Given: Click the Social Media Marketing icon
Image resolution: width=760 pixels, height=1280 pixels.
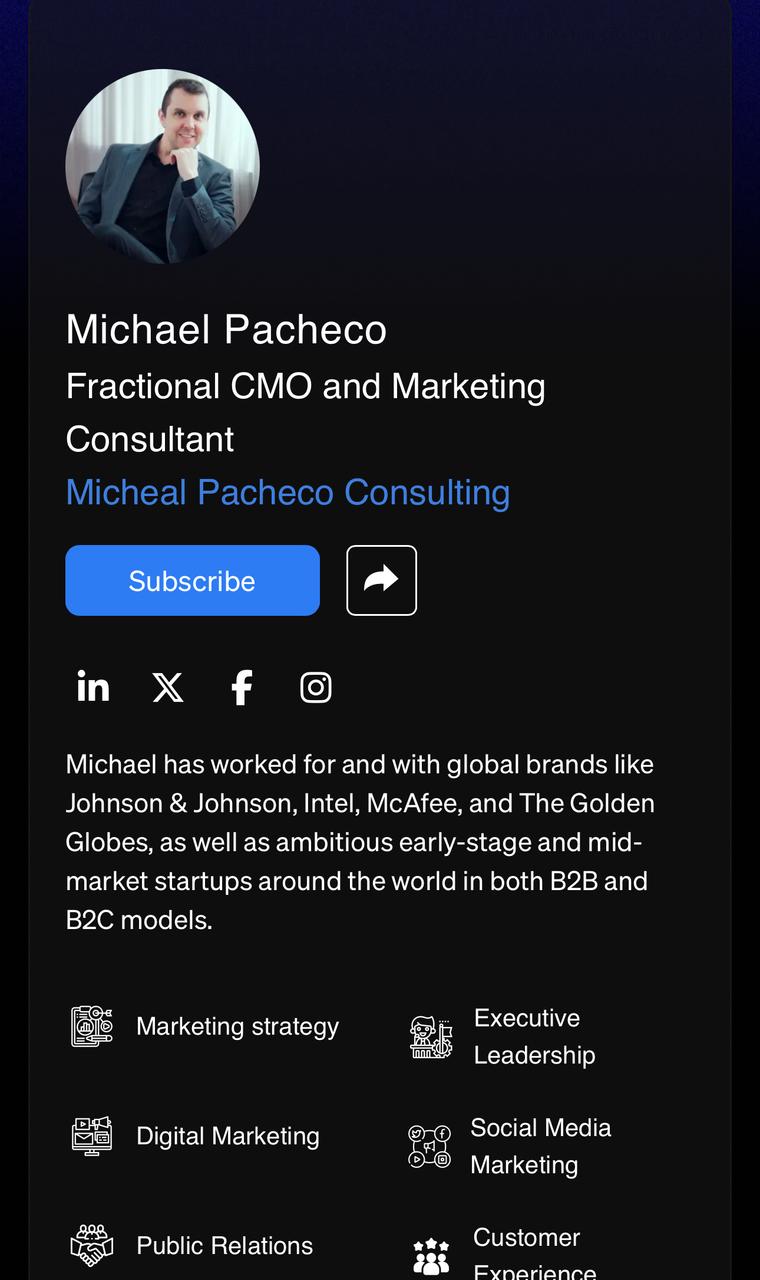Looking at the screenshot, I should (x=430, y=1146).
